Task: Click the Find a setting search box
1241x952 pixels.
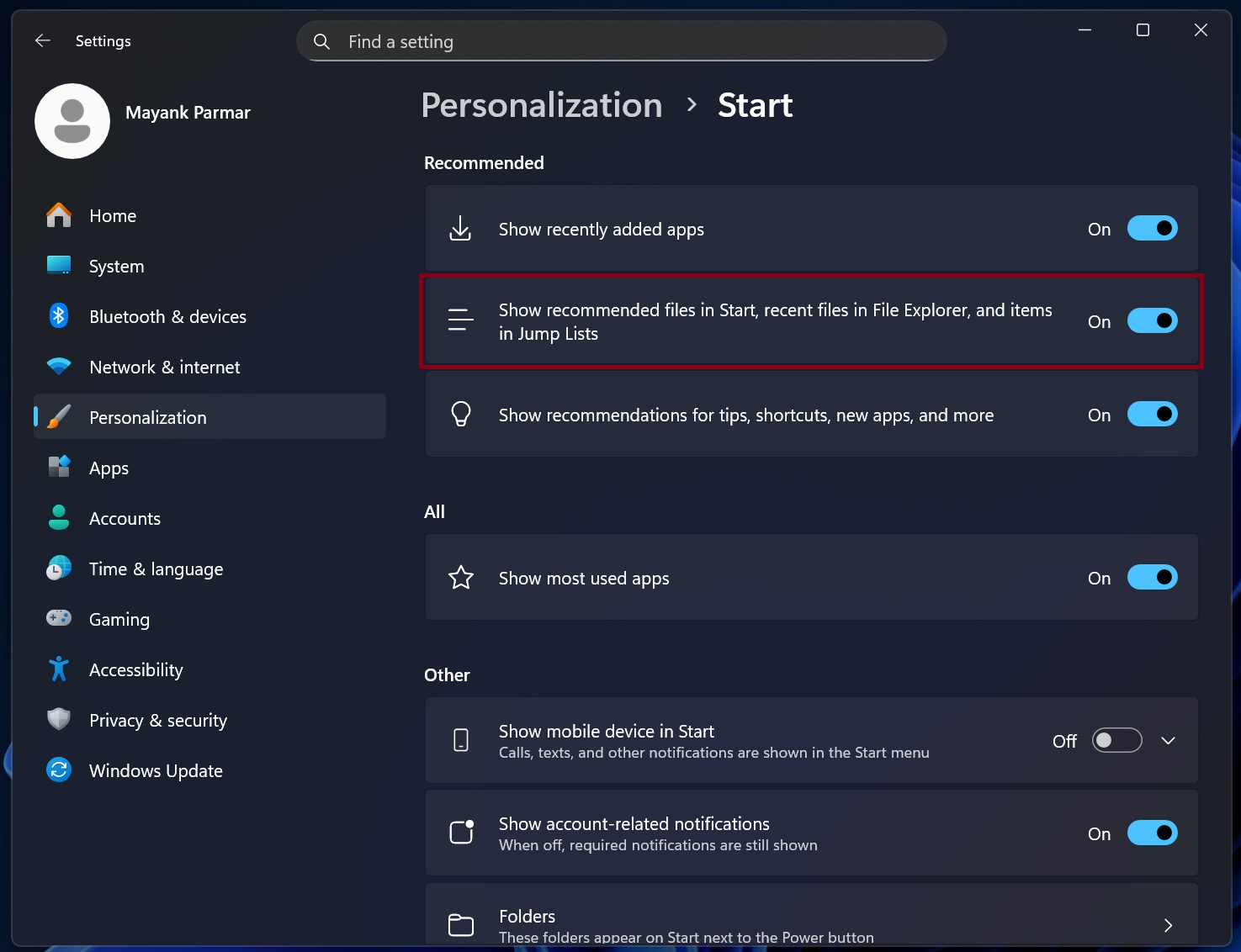Action: [621, 40]
